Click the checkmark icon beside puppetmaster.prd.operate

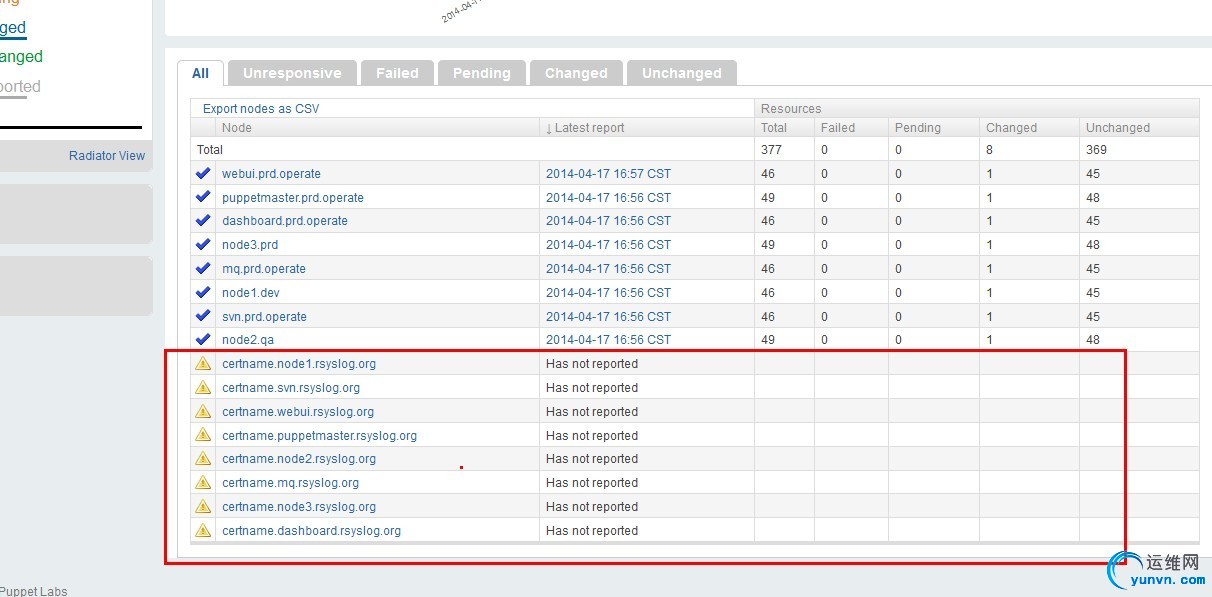pos(203,197)
